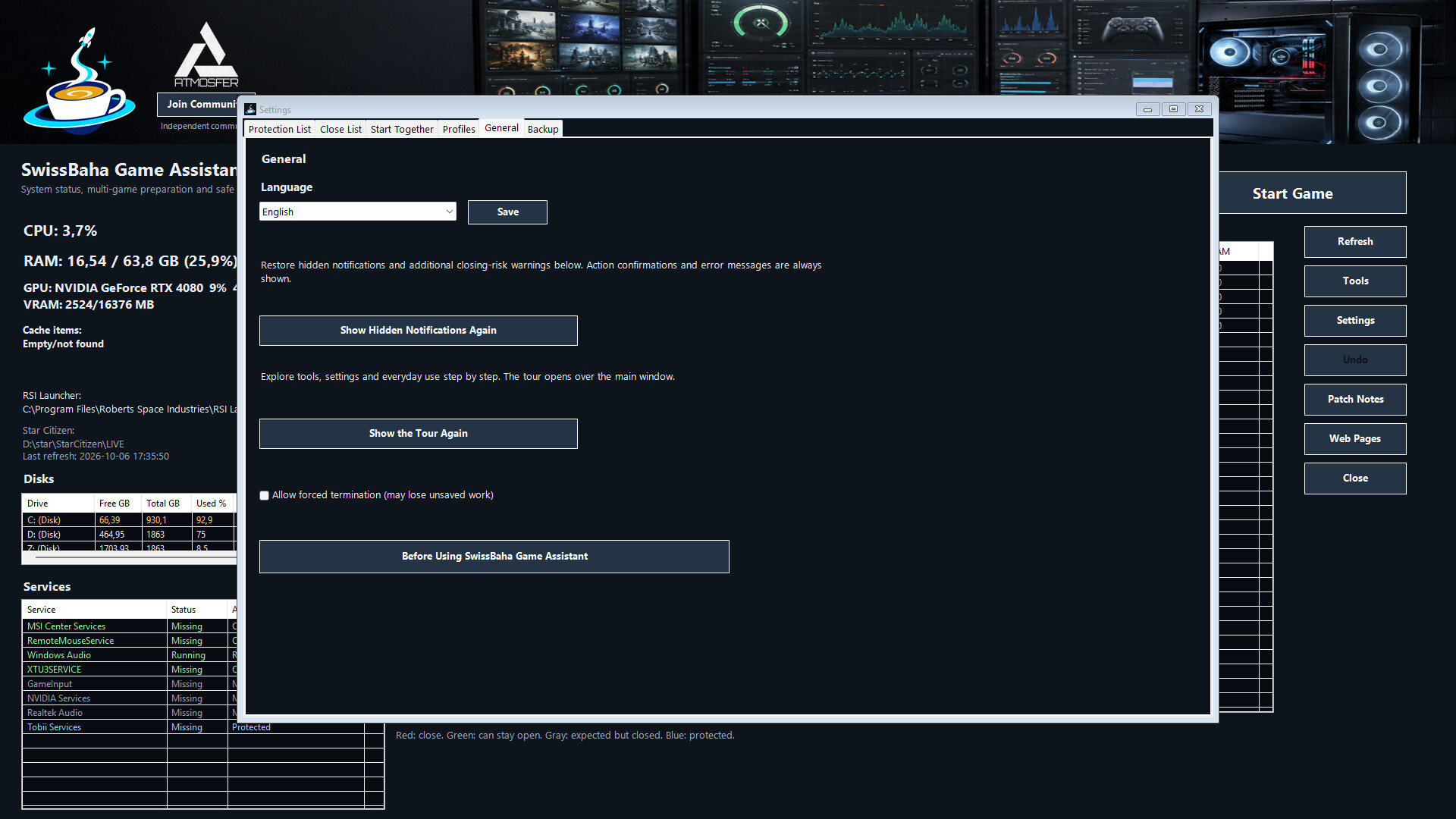Minimize the Settings window

click(x=1147, y=109)
